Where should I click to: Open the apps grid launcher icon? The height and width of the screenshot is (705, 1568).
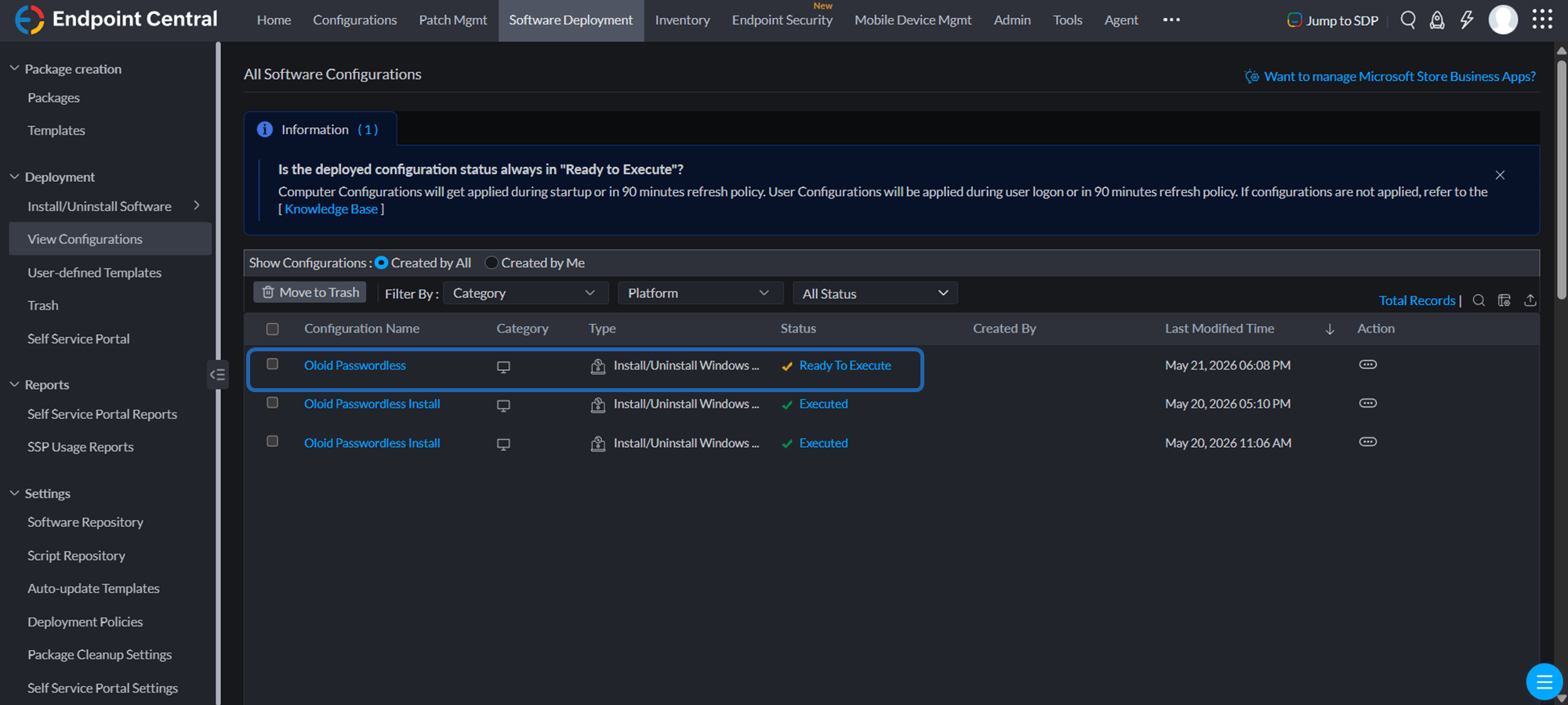click(x=1542, y=19)
